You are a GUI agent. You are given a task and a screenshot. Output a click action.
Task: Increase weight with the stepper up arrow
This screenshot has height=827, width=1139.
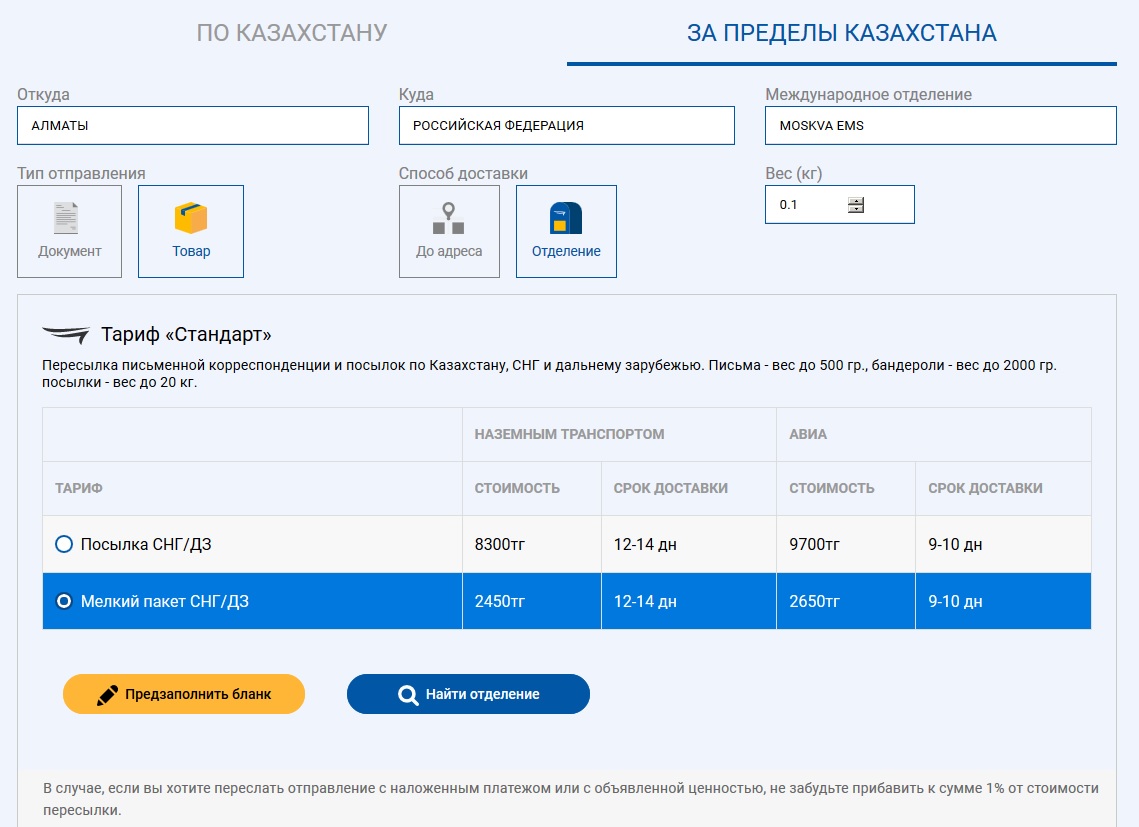coord(855,200)
